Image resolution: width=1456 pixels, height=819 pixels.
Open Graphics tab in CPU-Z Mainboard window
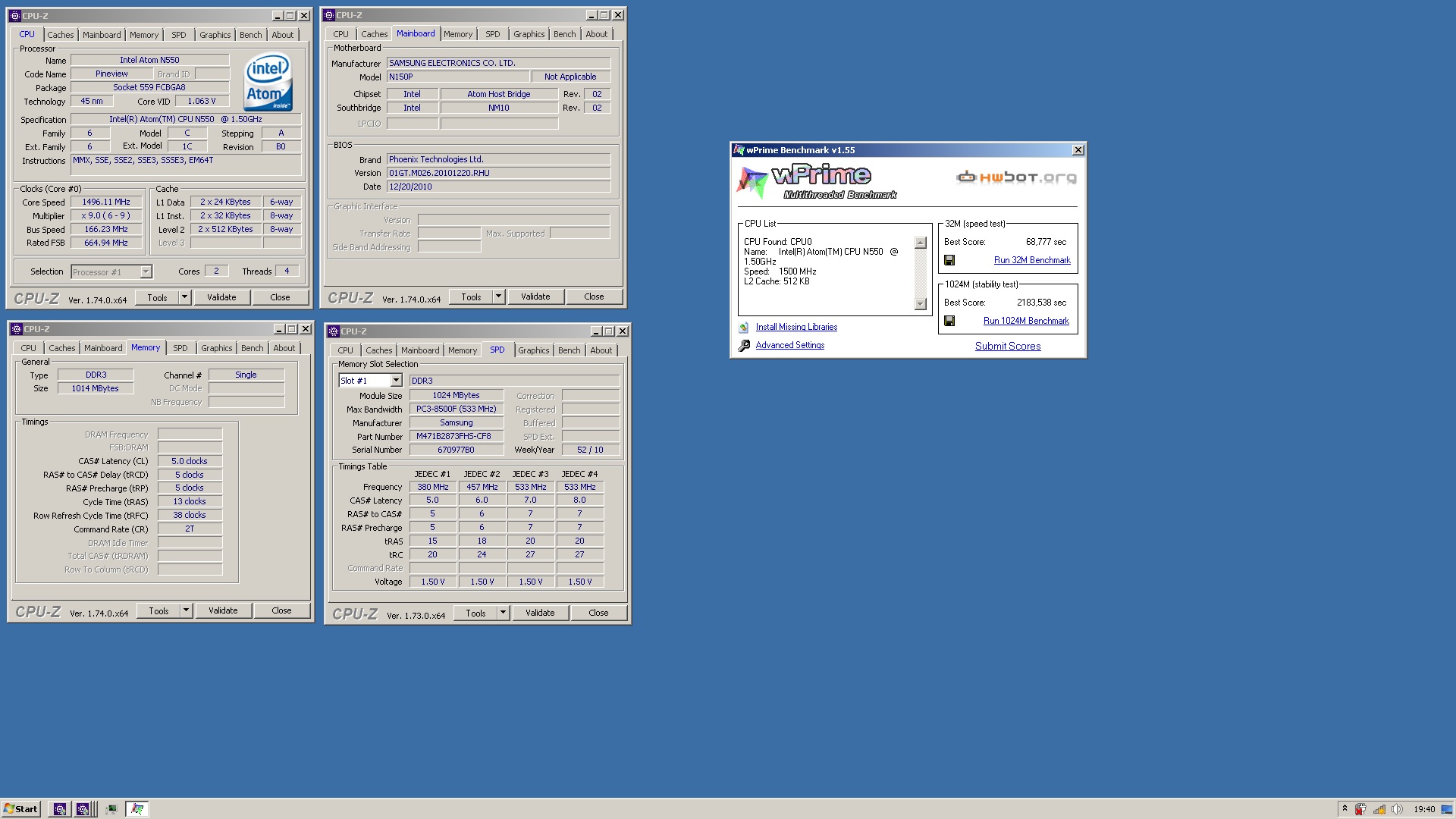(529, 34)
